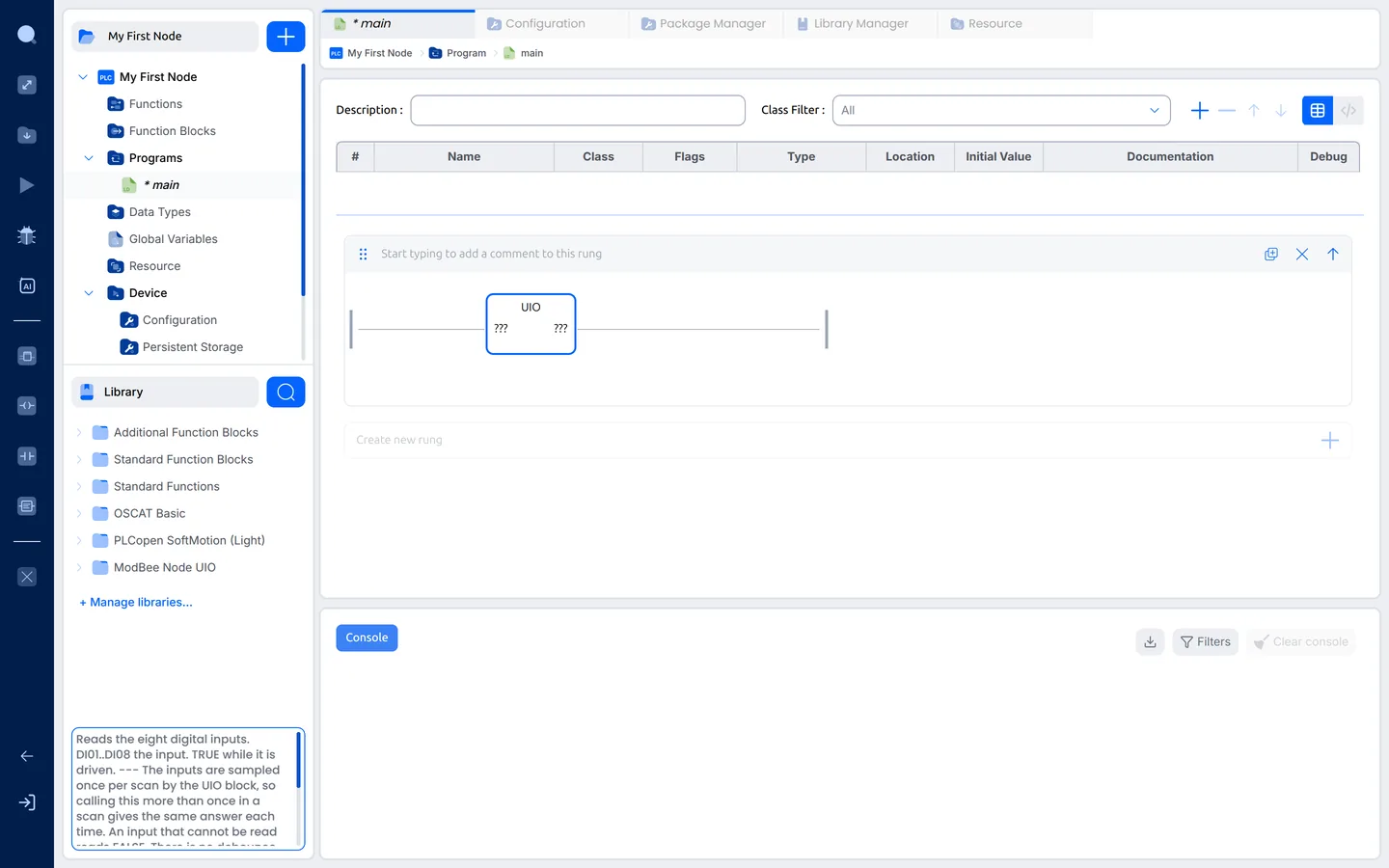The height and width of the screenshot is (868, 1389).
Task: Click the exit/logout icon in sidebar
Action: [x=27, y=802]
